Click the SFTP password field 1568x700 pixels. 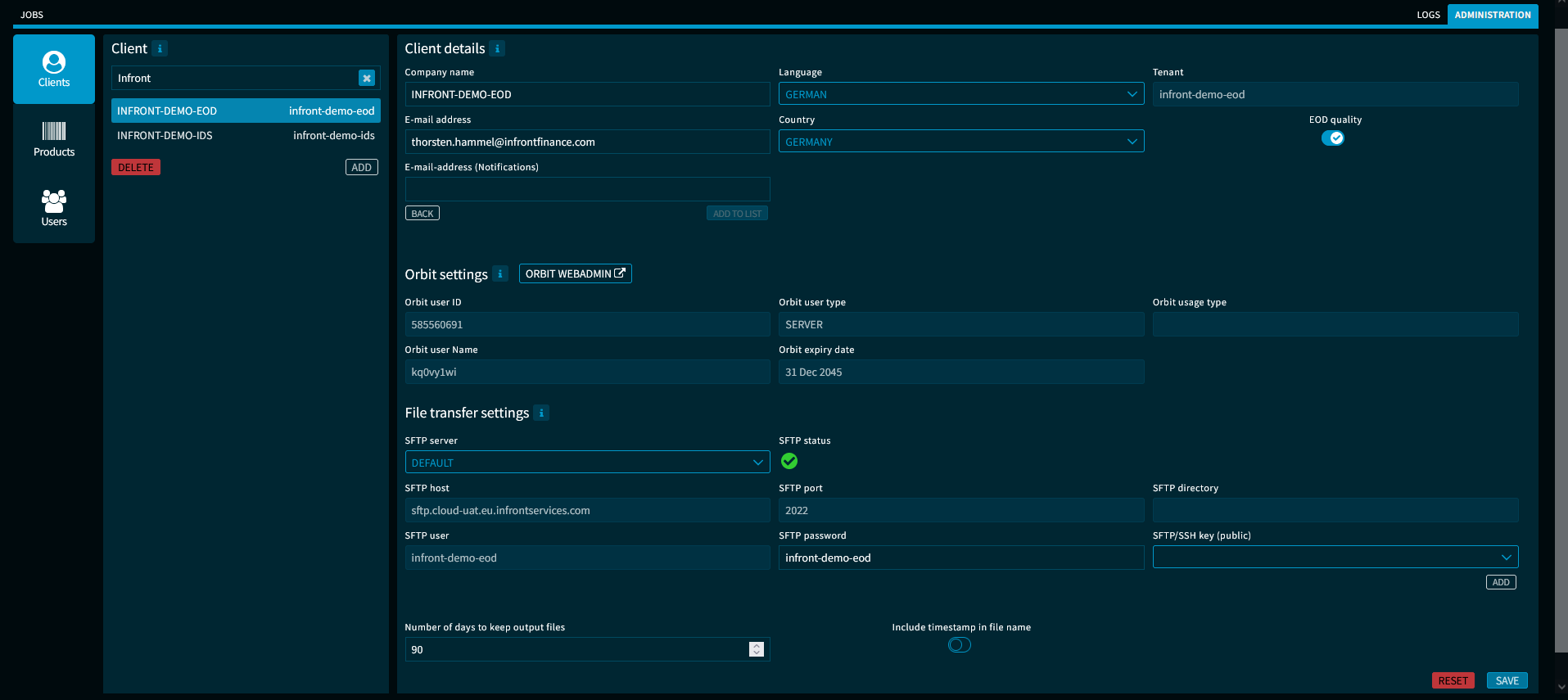pyautogui.click(x=961, y=558)
